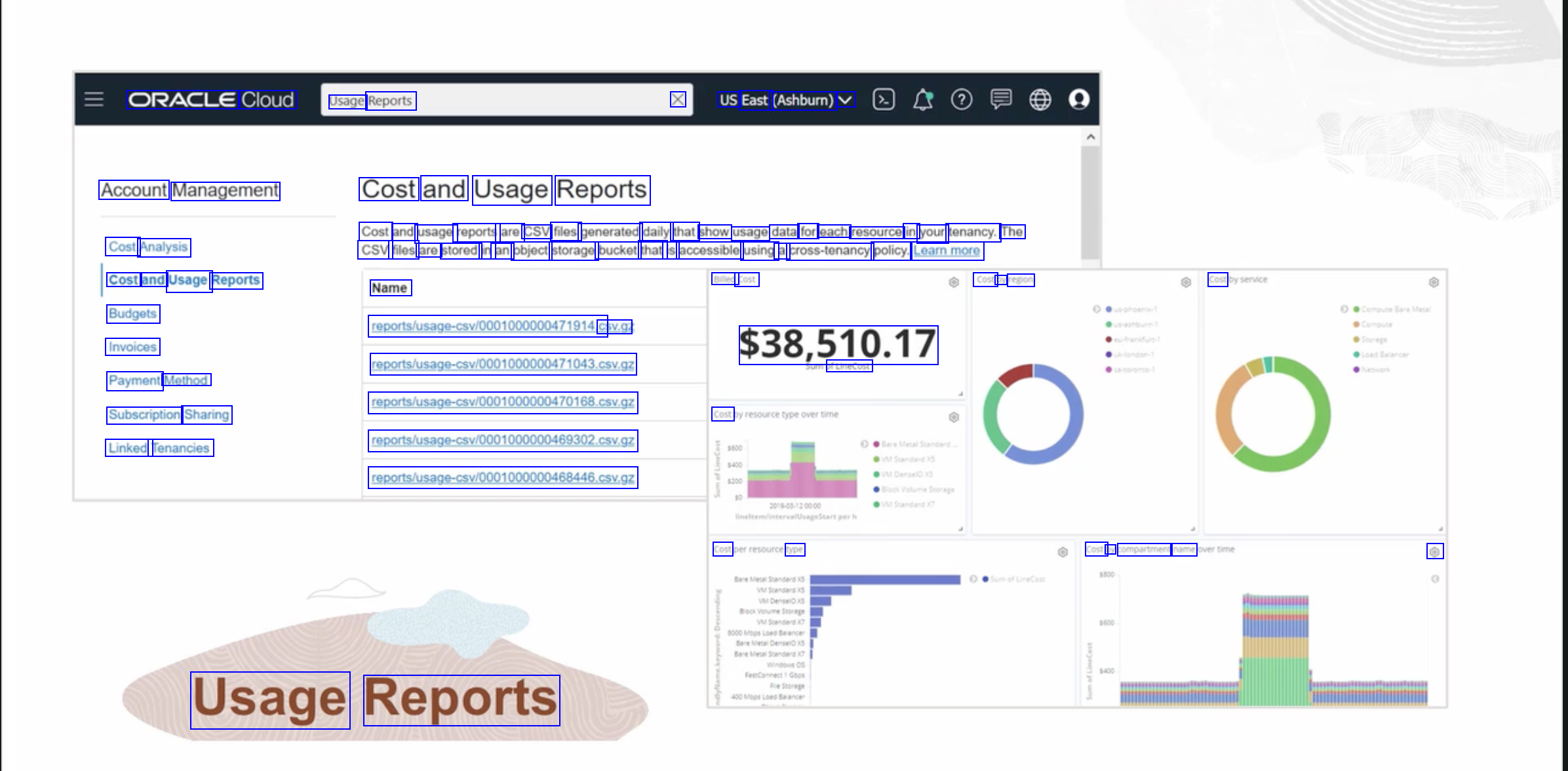Click the scrollbar up arrow

click(1090, 137)
